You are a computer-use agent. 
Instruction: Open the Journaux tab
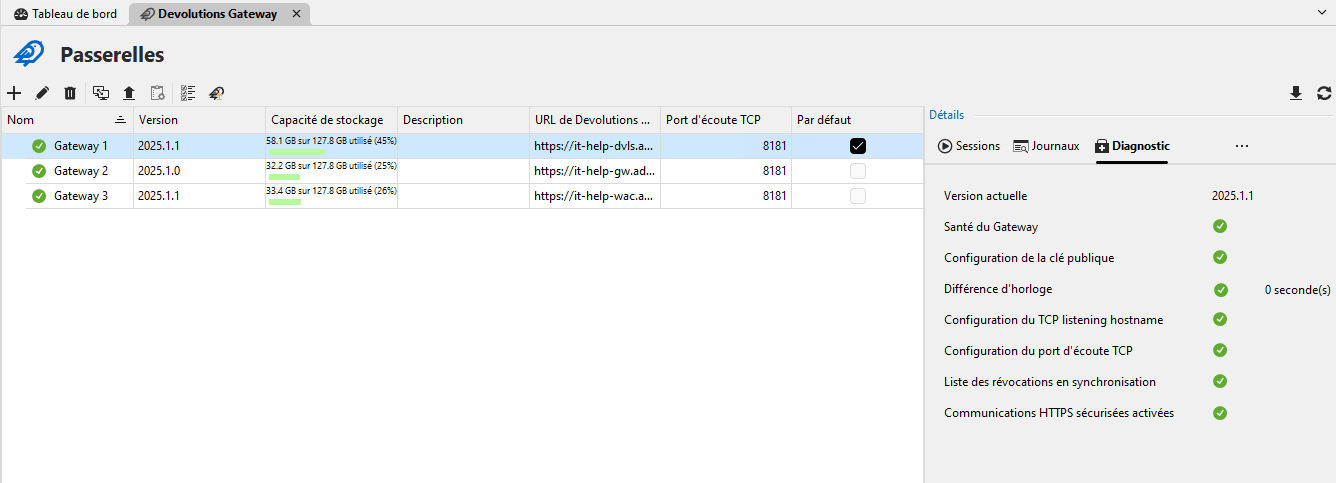pyautogui.click(x=1046, y=146)
